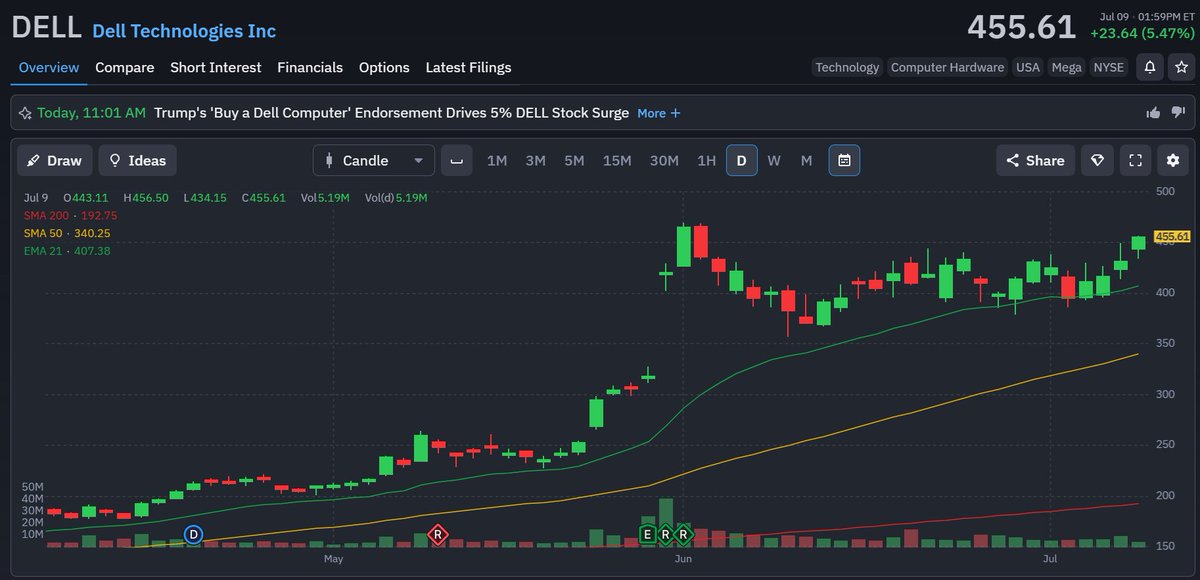Click the Jul label on time axis
This screenshot has height=580, width=1200.
1051,559
